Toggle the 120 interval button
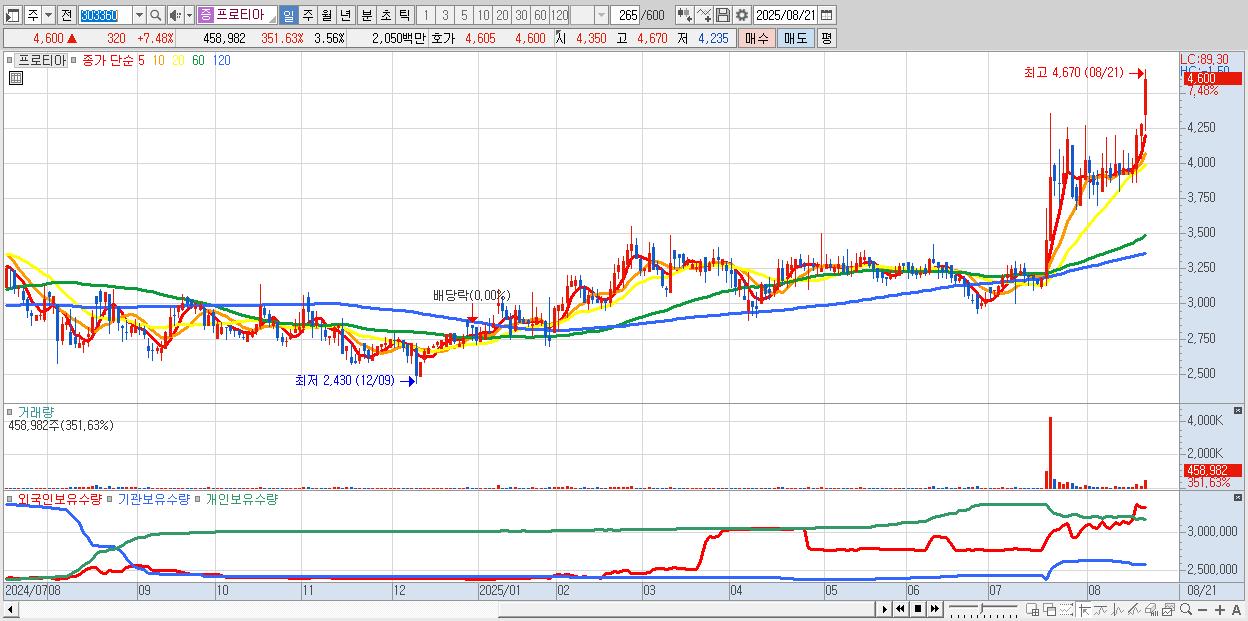1248x621 pixels. tap(559, 15)
